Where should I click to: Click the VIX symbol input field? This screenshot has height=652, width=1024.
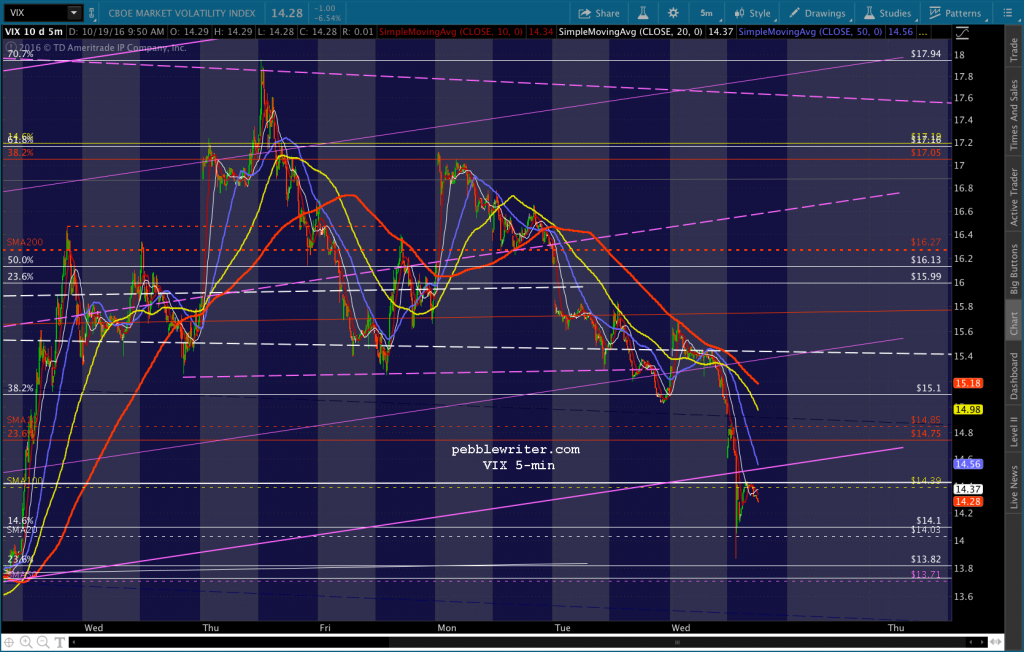(36, 12)
